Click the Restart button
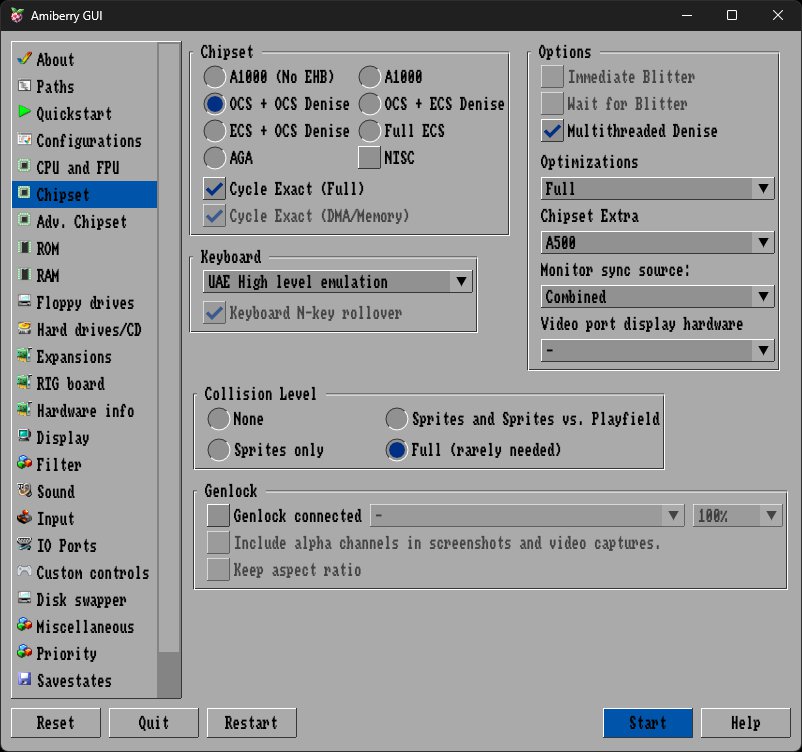 point(251,722)
